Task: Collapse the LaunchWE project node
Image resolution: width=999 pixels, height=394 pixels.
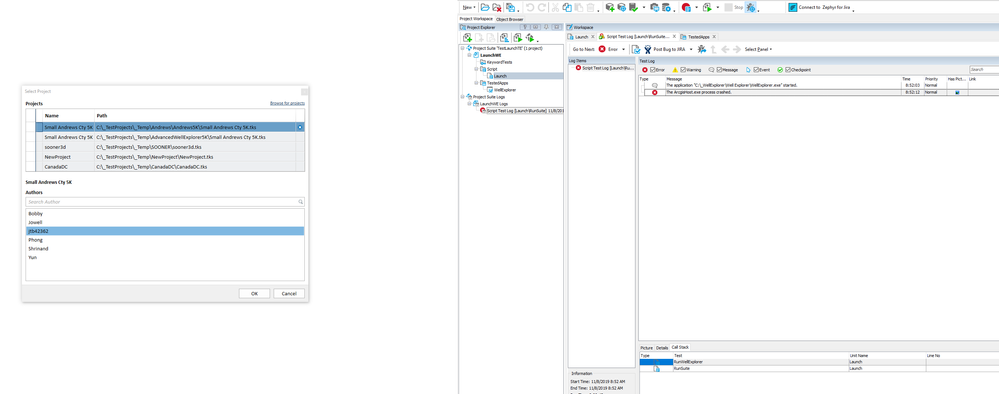Action: tap(469, 55)
